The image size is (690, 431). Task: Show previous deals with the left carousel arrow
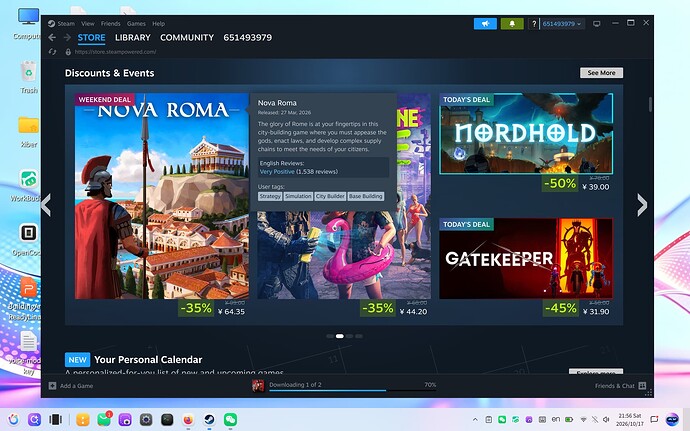(x=46, y=205)
